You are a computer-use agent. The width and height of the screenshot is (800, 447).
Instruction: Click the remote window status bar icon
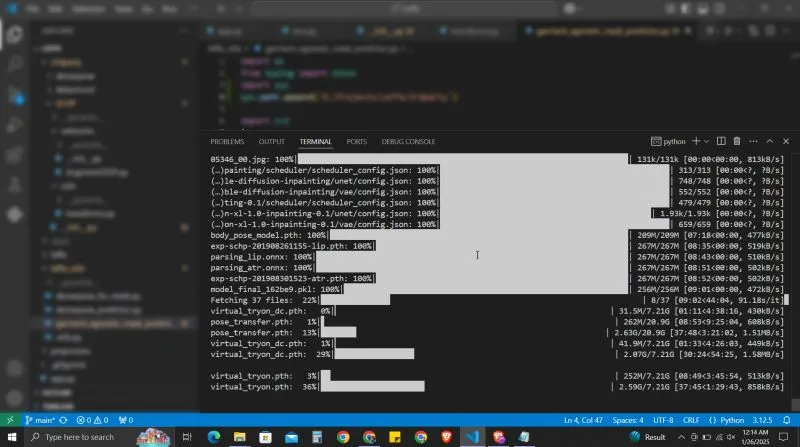click(9, 420)
